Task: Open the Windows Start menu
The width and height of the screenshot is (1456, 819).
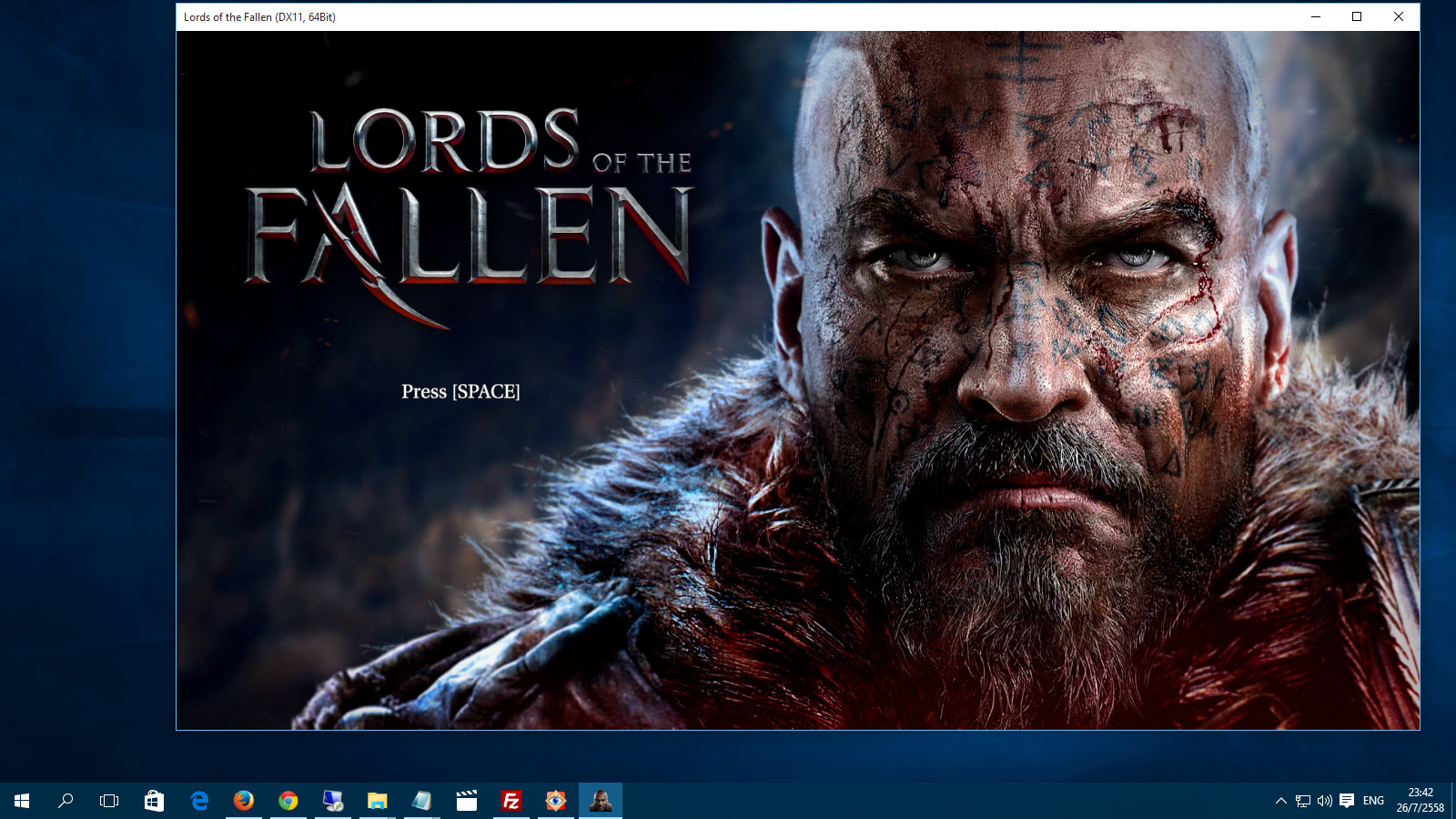Action: 22,801
